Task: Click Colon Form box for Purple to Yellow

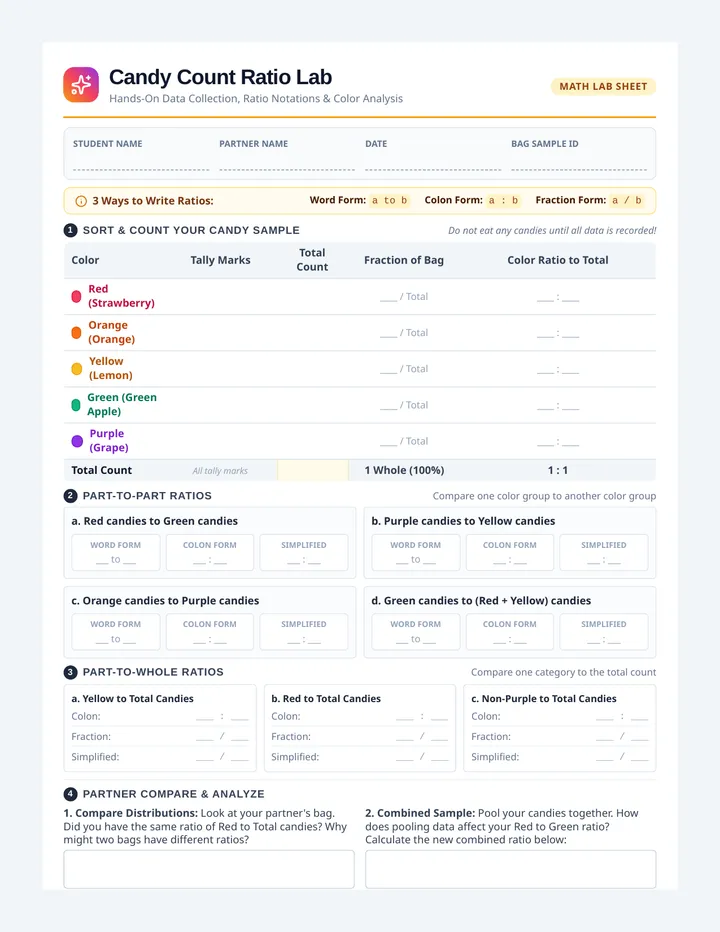Action: pos(510,552)
